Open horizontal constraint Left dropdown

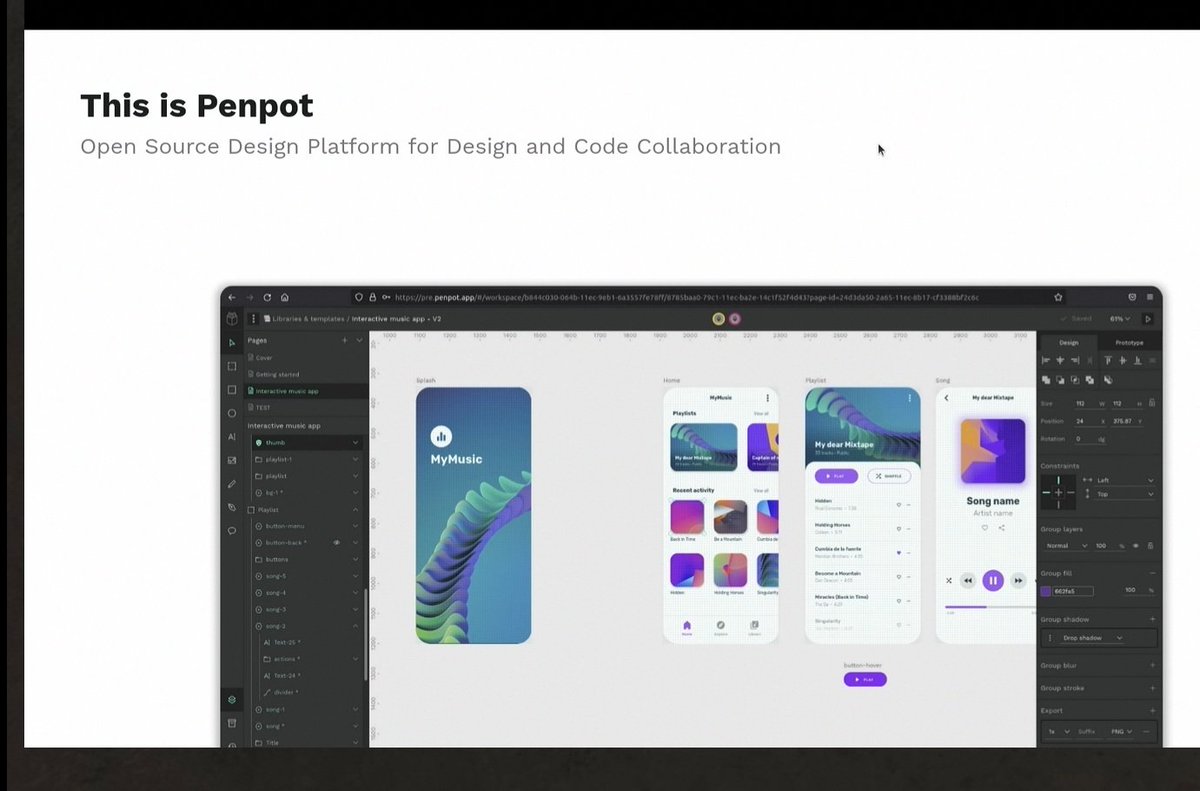tap(1126, 480)
